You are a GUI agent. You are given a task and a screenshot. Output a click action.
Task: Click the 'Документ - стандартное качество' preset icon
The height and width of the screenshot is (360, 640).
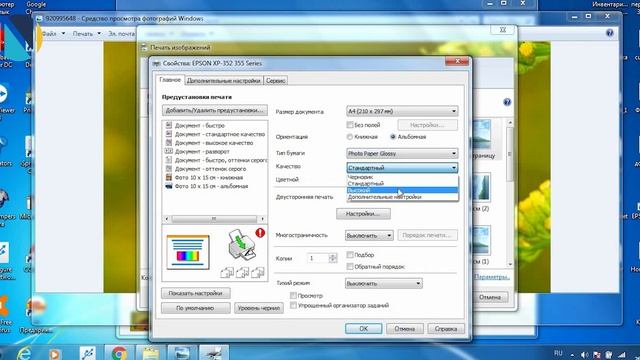click(x=169, y=134)
